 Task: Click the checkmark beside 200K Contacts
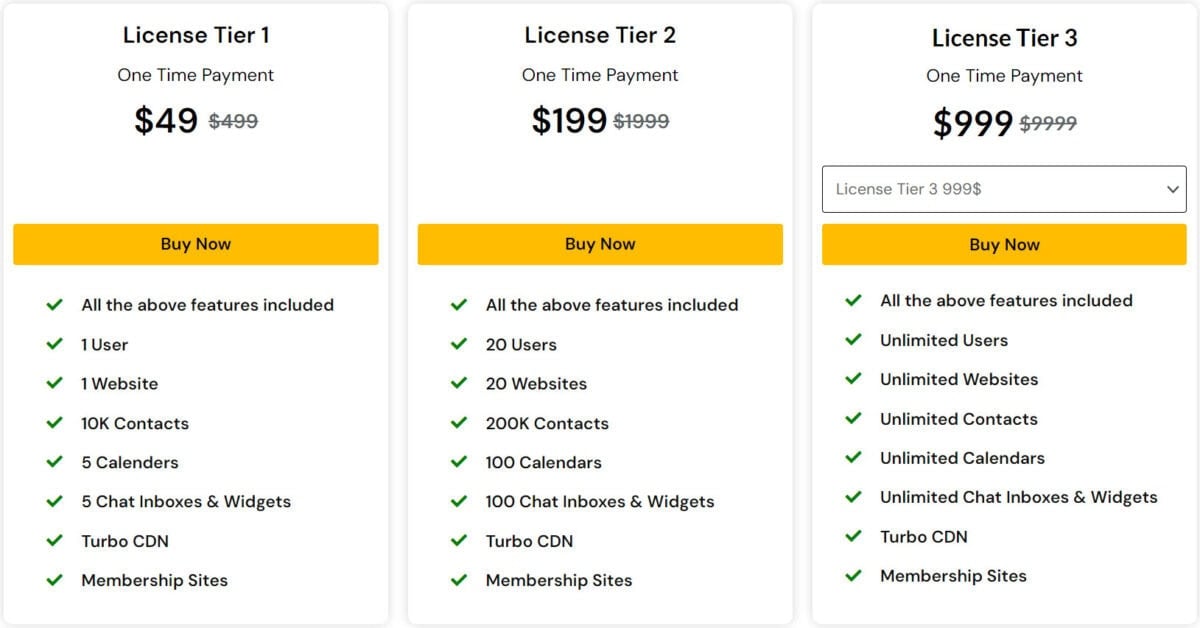460,423
